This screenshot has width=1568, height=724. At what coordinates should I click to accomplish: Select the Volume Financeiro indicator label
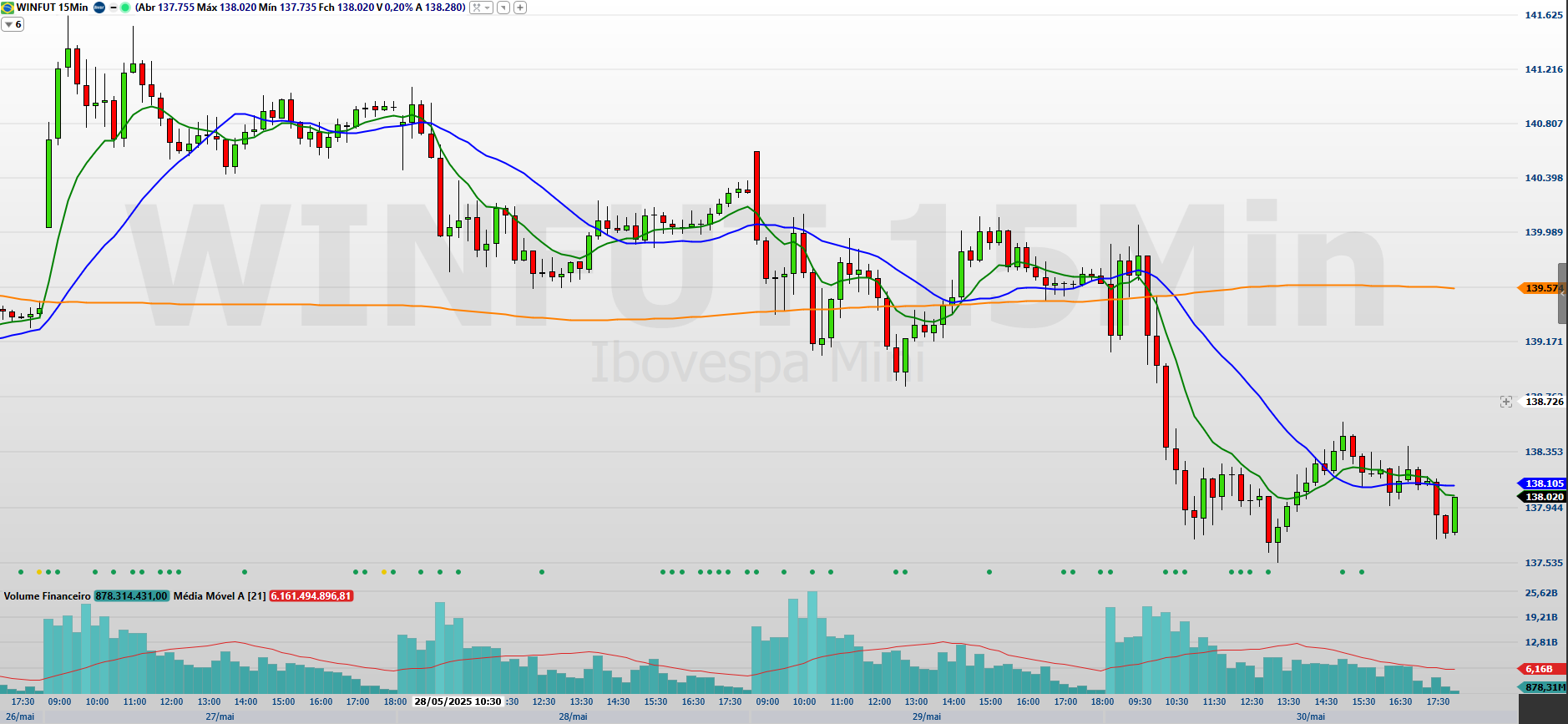(x=47, y=596)
